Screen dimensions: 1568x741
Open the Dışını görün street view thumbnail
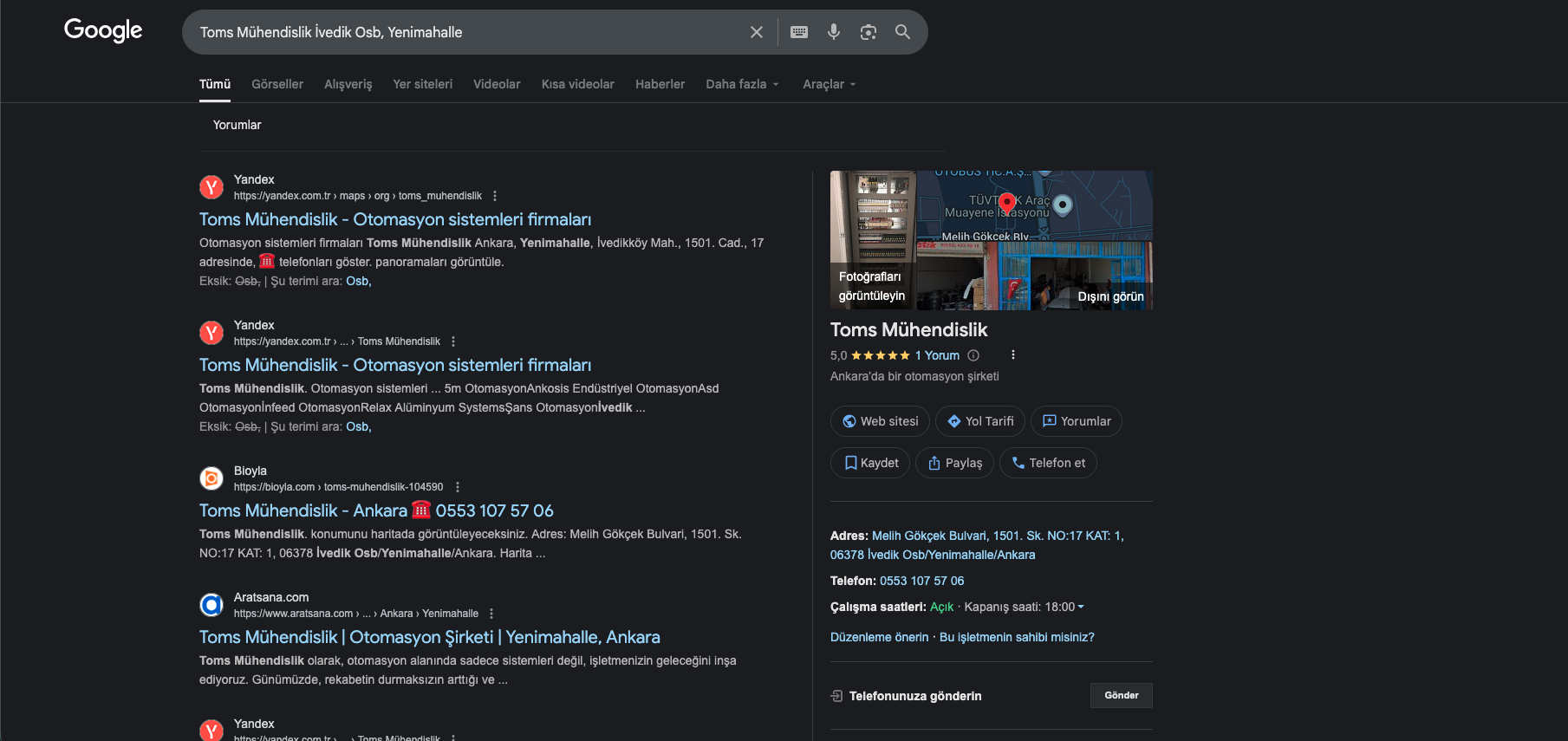click(1035, 276)
